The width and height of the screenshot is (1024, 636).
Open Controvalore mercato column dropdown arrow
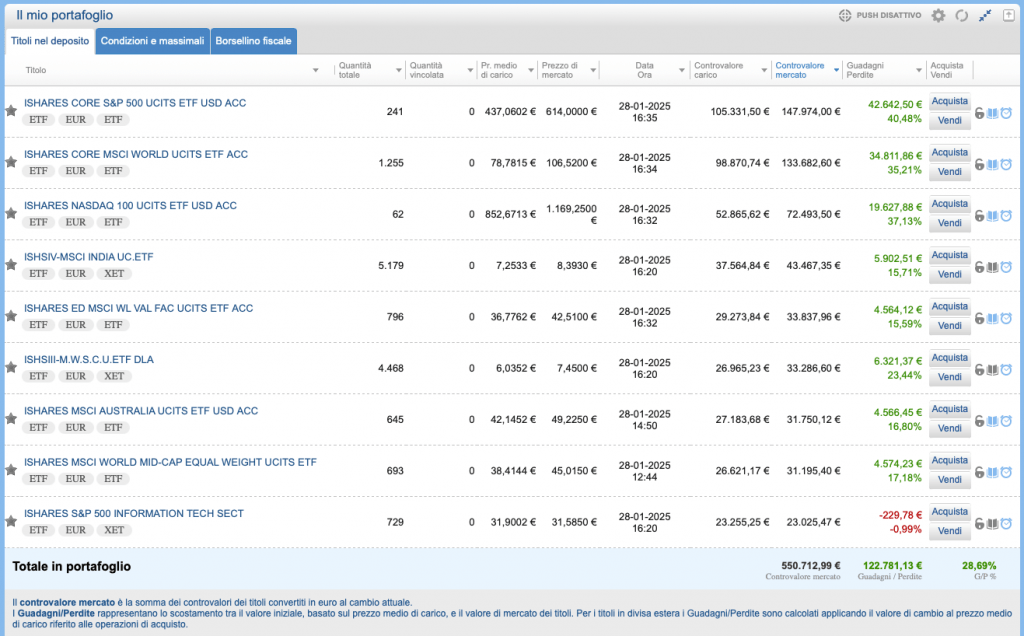(837, 71)
